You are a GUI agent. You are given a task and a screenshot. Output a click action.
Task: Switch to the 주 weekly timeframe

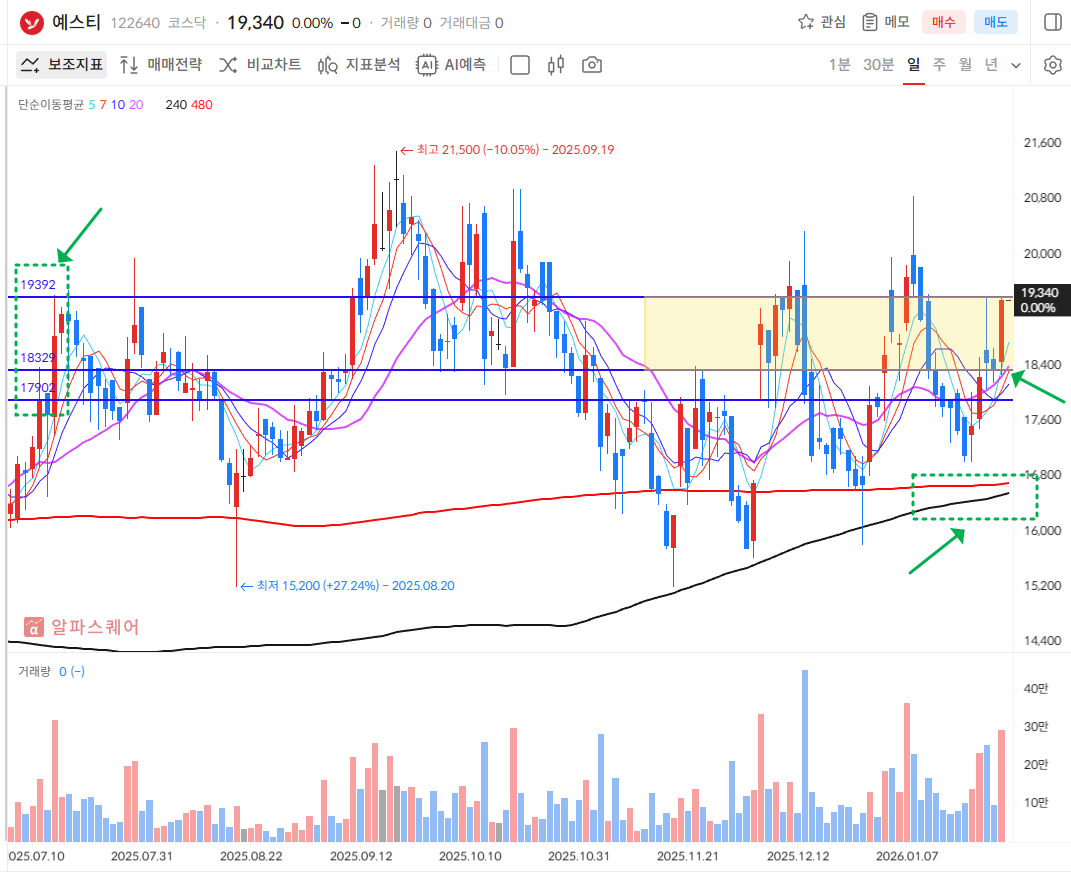coord(939,65)
